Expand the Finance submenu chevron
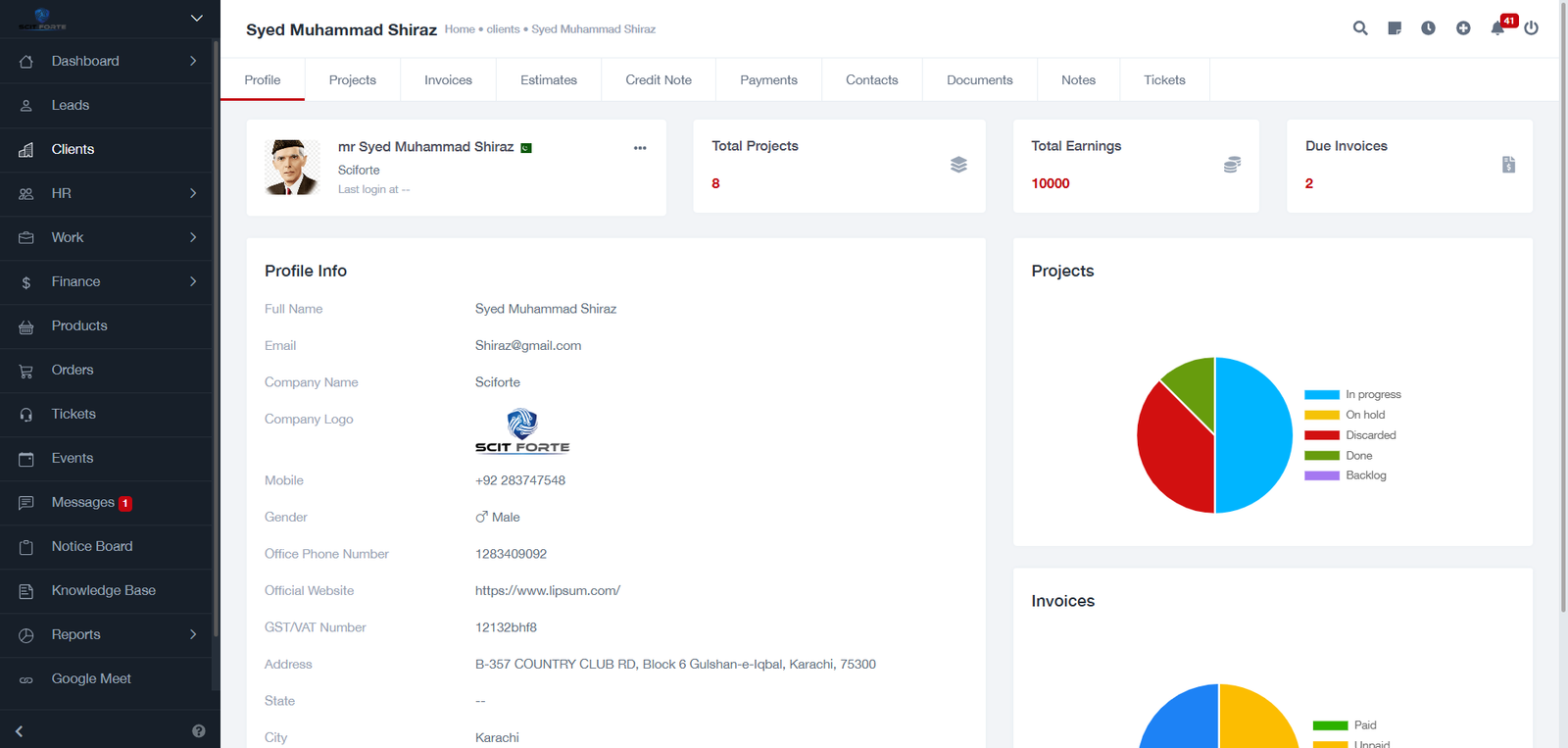The image size is (1568, 748). point(193,281)
